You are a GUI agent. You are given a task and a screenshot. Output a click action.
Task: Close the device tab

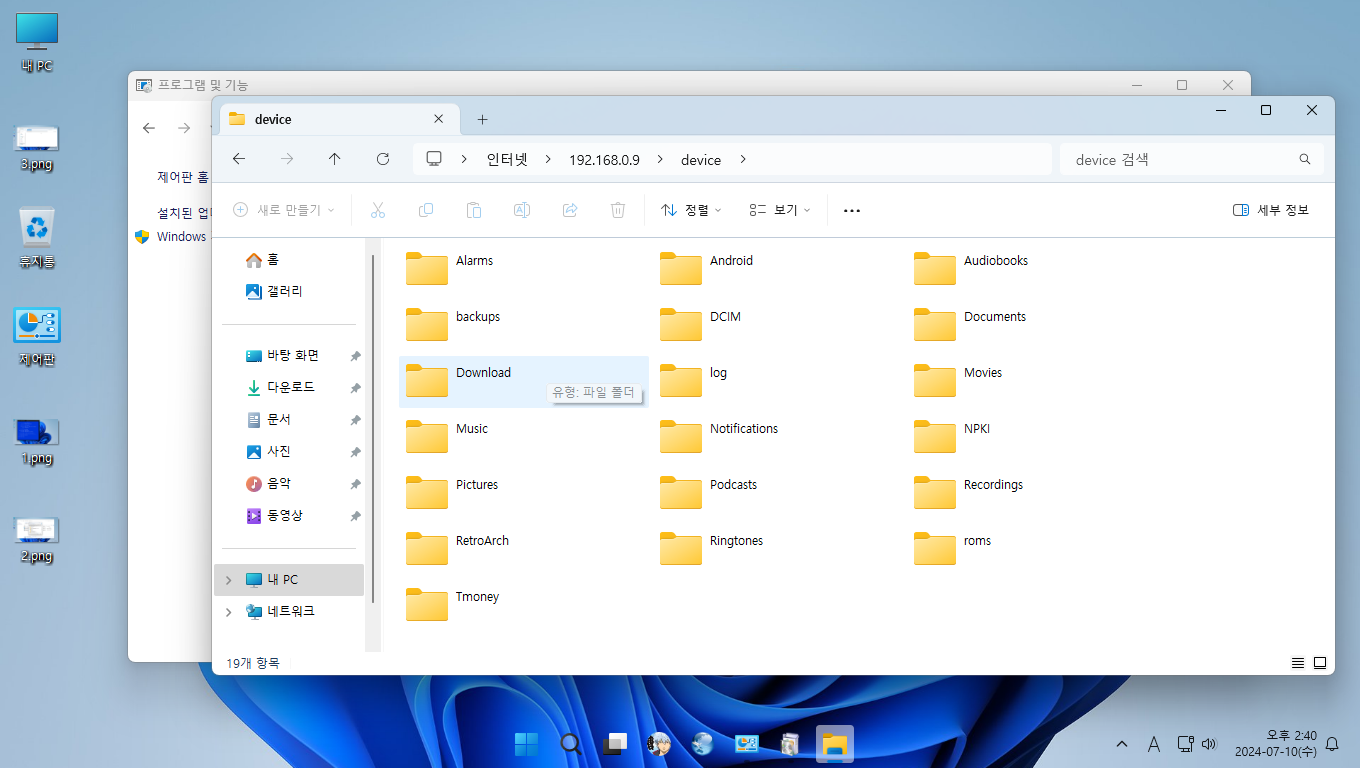pyautogui.click(x=438, y=119)
